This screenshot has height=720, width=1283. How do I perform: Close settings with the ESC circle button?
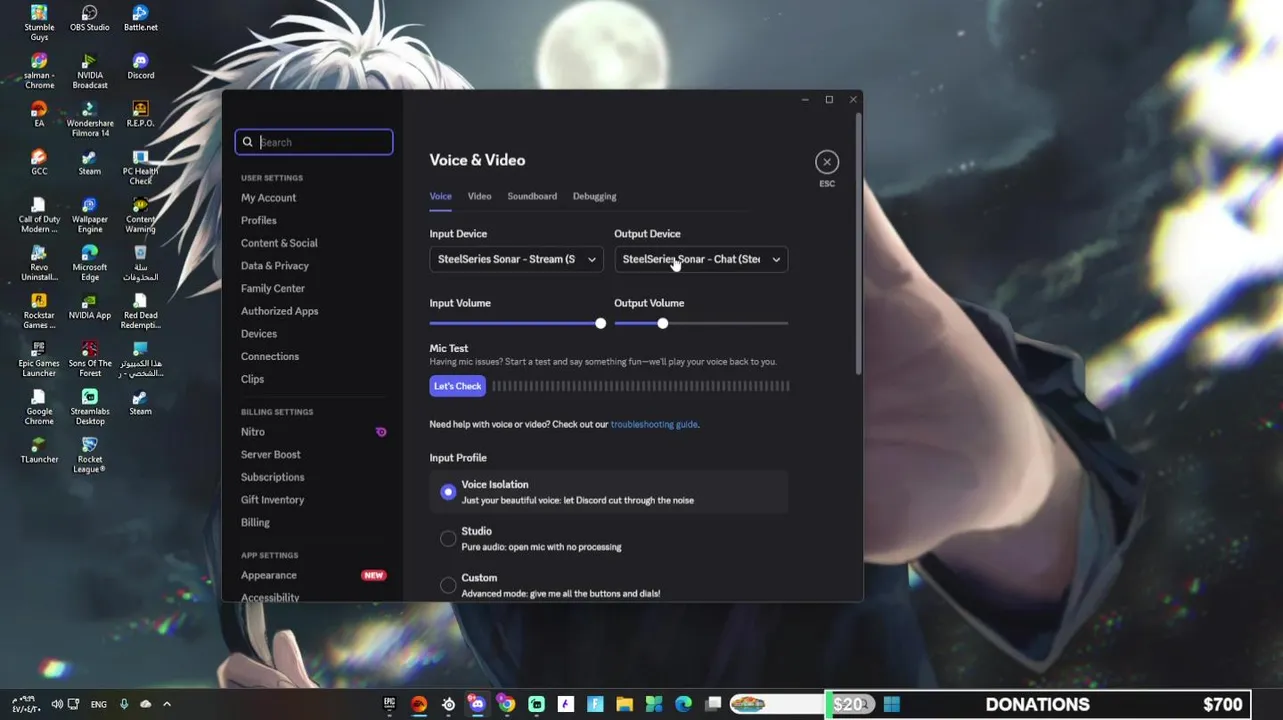click(x=826, y=162)
